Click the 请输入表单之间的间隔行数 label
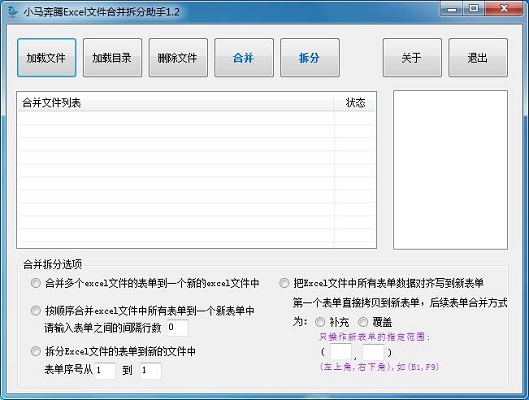Image resolution: width=529 pixels, height=400 pixels. click(103, 328)
